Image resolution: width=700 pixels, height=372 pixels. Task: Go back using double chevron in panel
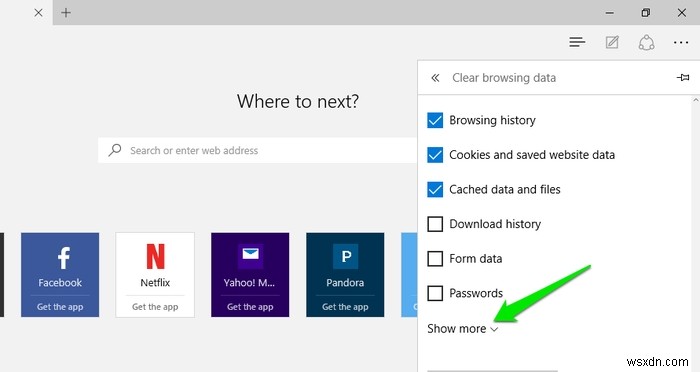pos(435,78)
